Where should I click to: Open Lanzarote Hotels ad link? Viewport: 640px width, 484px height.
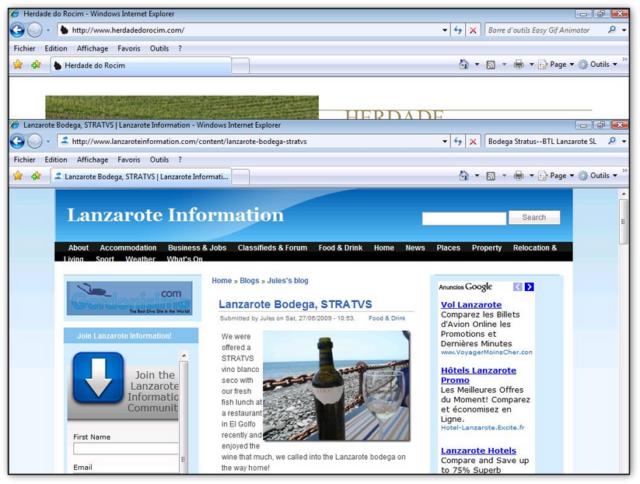pos(478,451)
